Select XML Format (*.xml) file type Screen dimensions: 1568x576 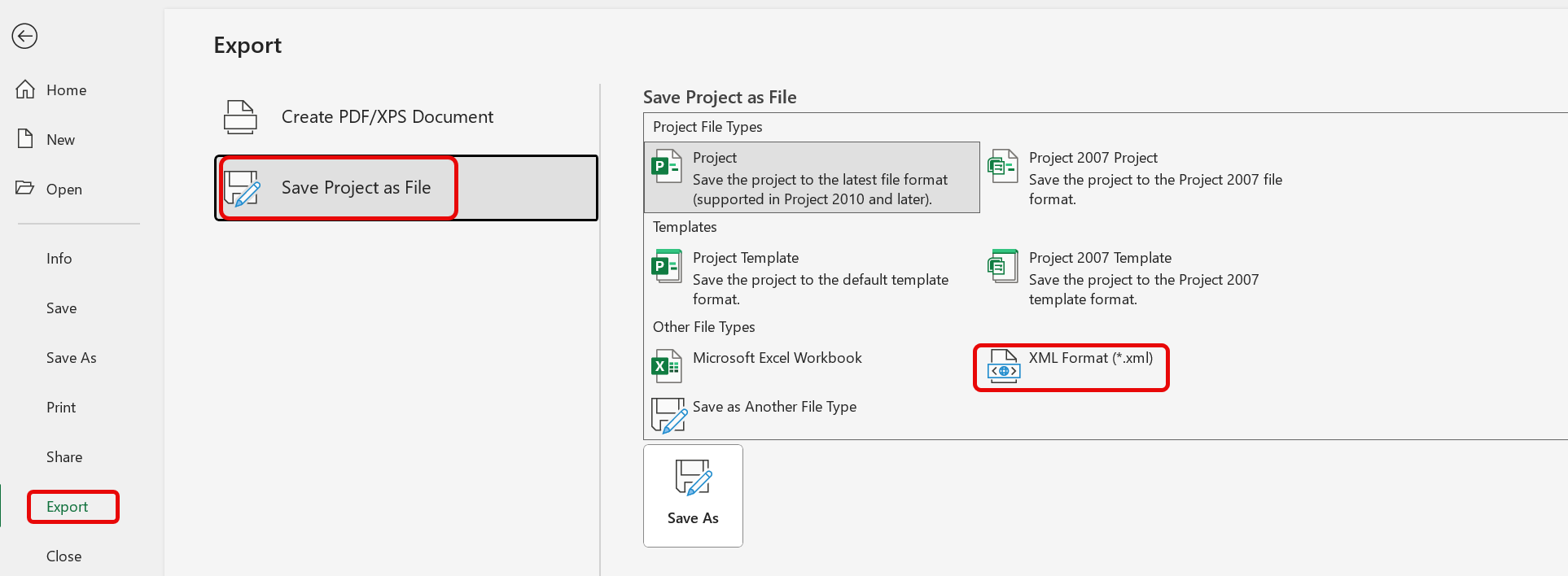(1071, 367)
